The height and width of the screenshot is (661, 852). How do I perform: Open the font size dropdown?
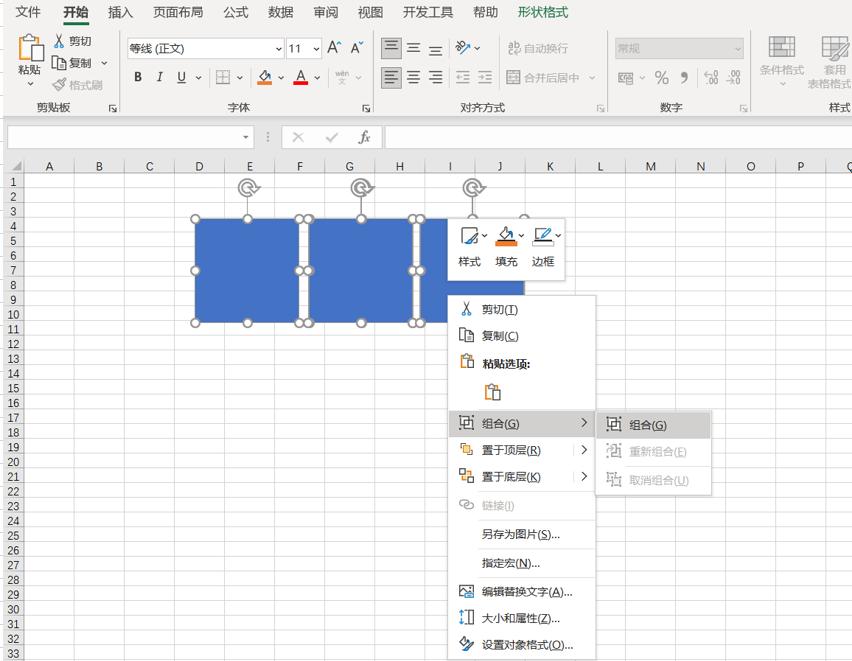pos(316,48)
